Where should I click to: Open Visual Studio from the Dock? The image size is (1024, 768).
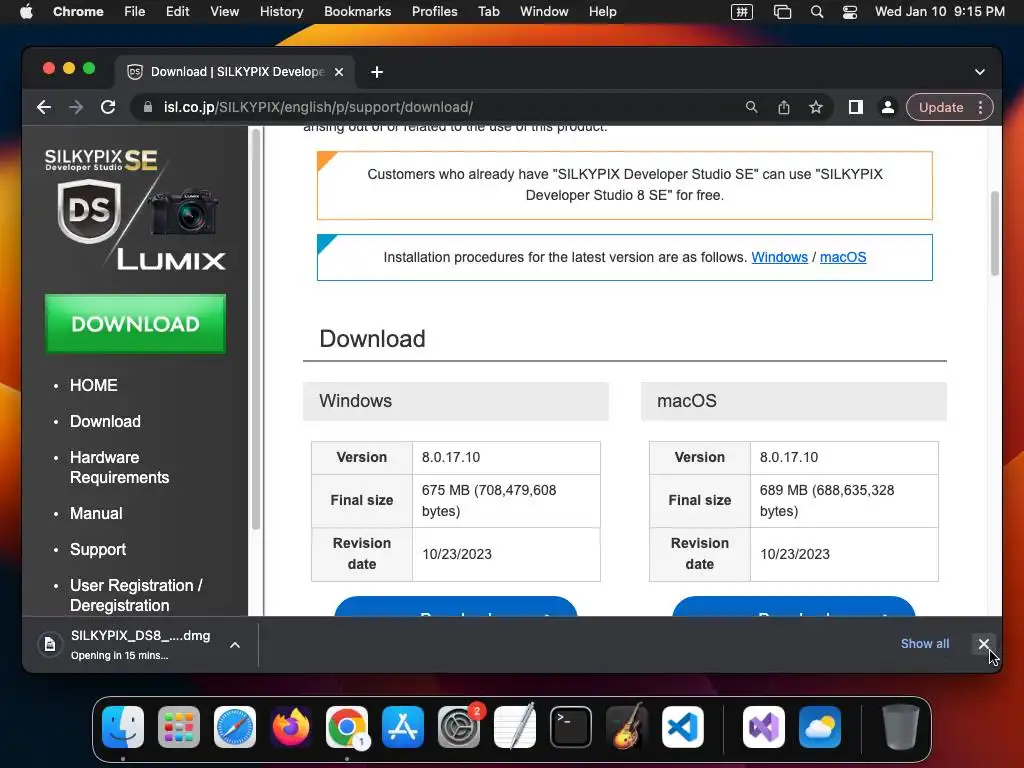(x=763, y=727)
